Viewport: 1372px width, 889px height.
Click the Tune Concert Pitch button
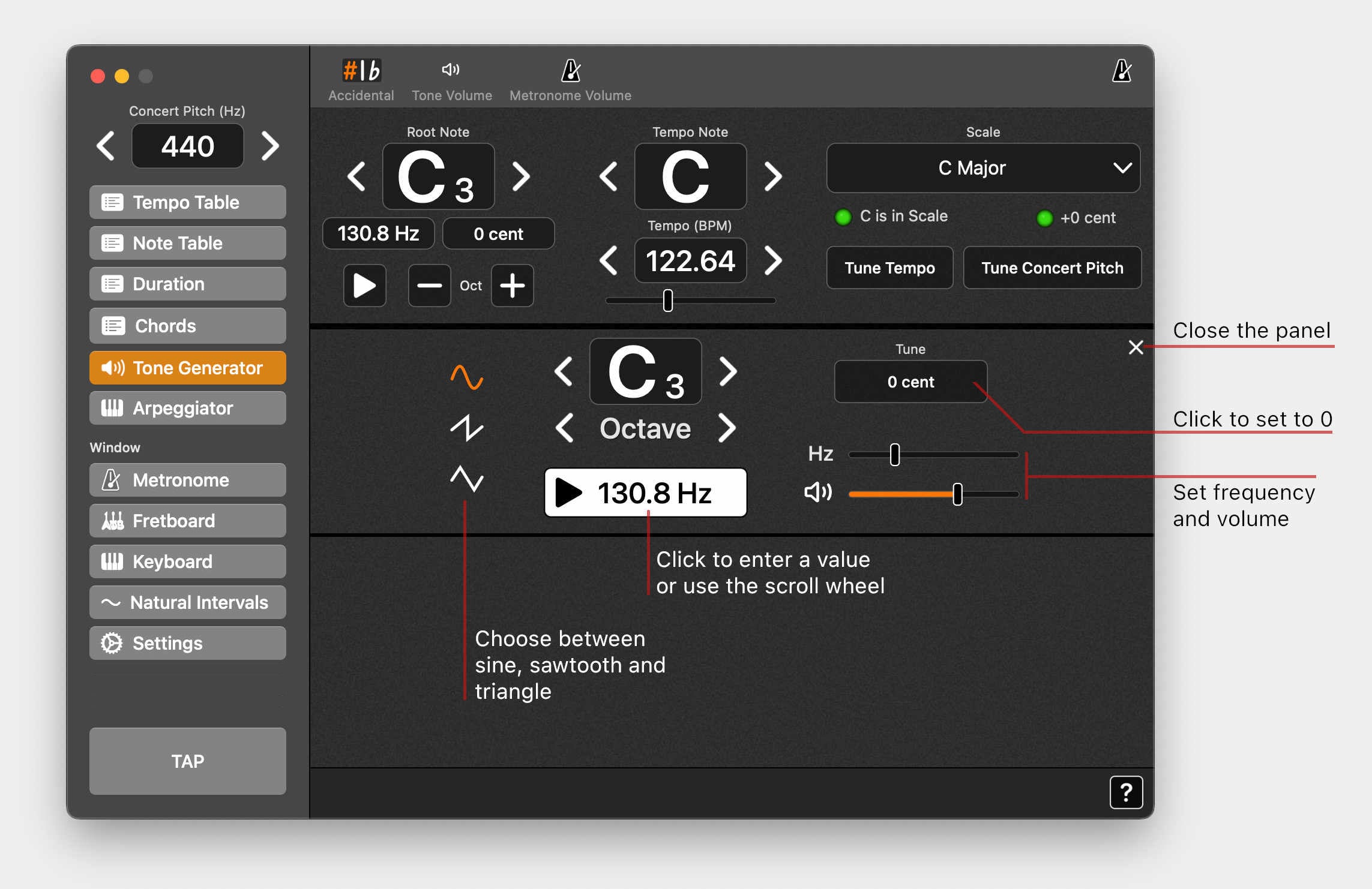coord(1052,268)
